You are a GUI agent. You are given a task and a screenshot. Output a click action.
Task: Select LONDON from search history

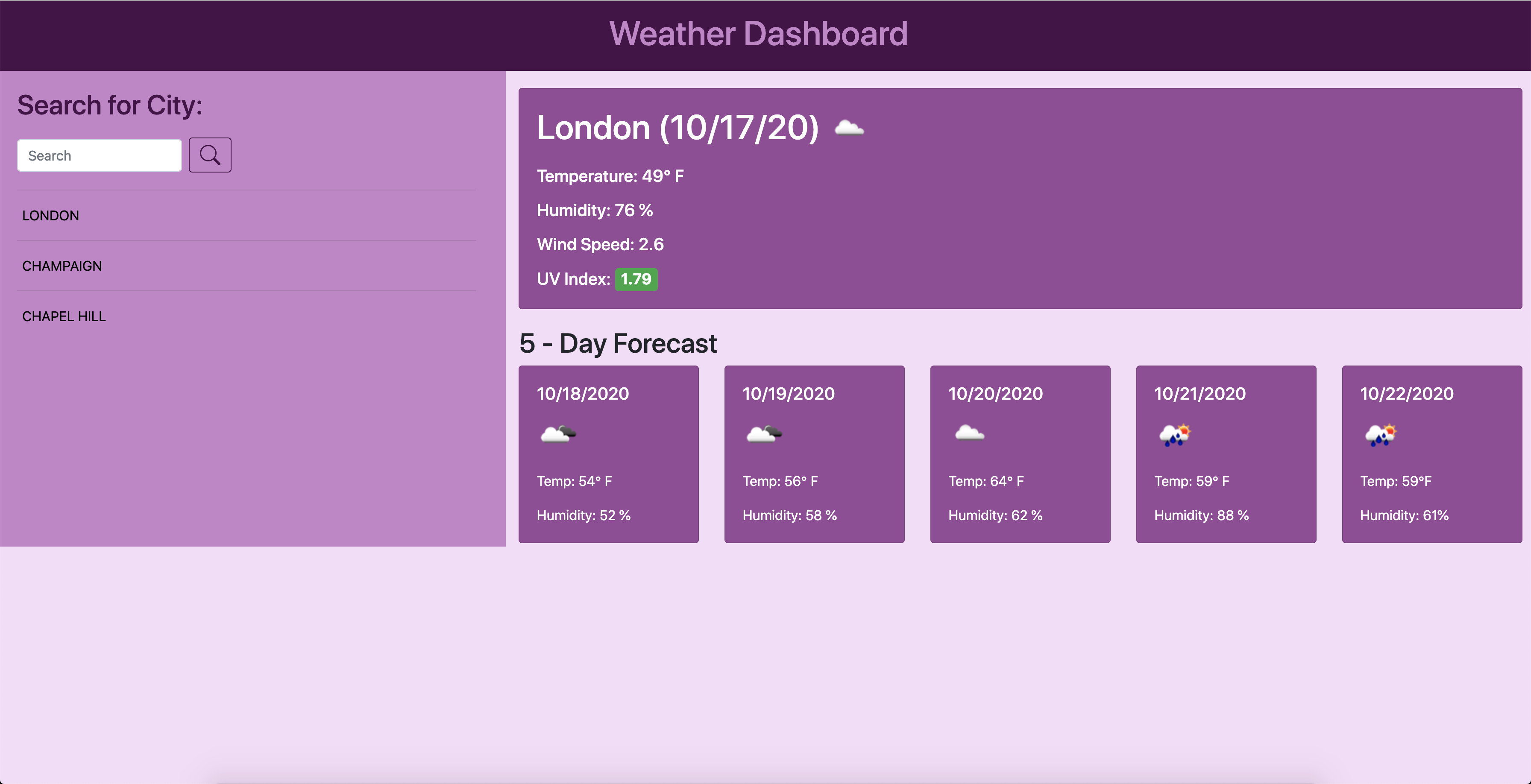[50, 216]
